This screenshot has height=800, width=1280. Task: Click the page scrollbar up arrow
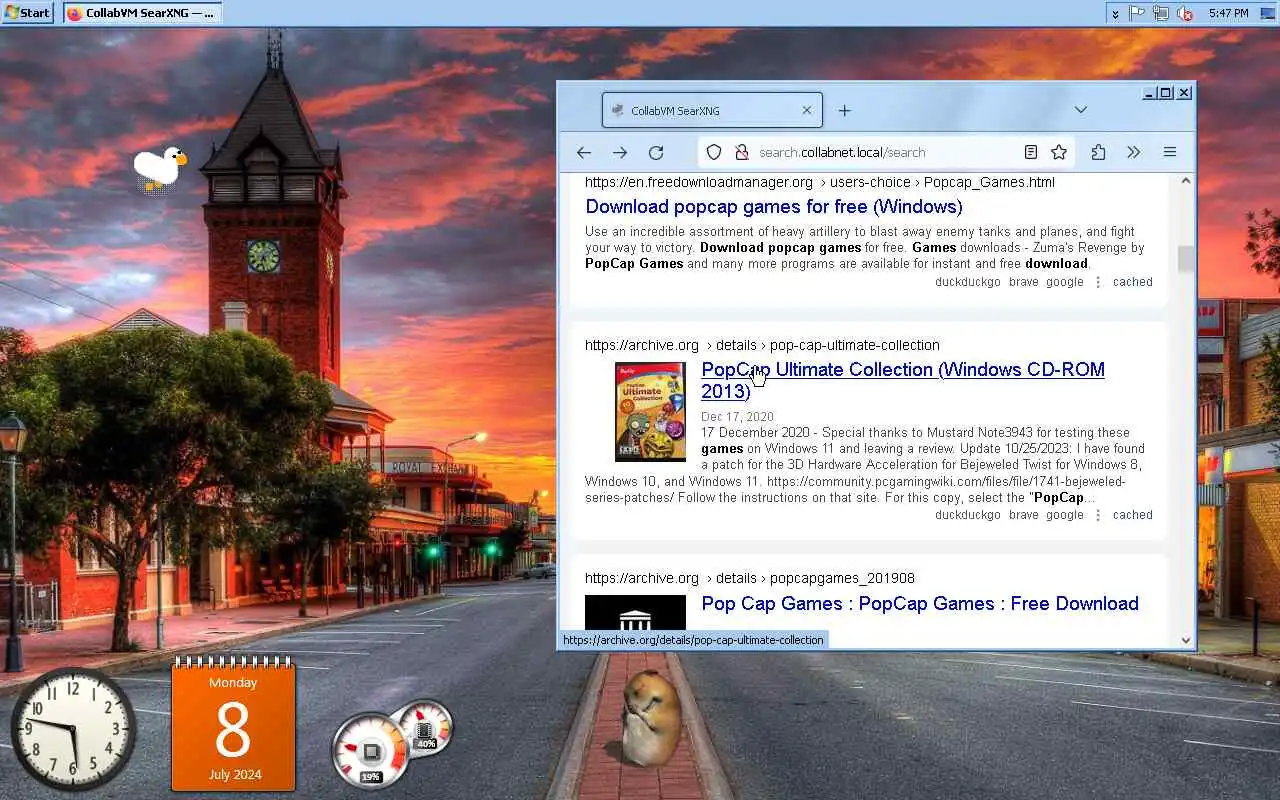[1186, 181]
